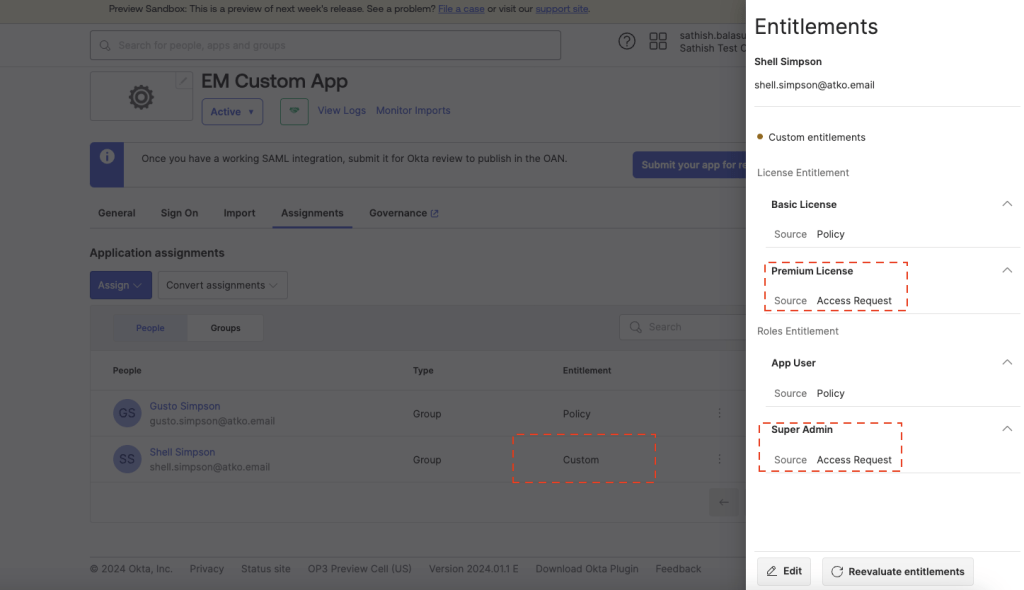Open the Help question mark icon
Viewport: 1024px width, 590px height.
(627, 41)
